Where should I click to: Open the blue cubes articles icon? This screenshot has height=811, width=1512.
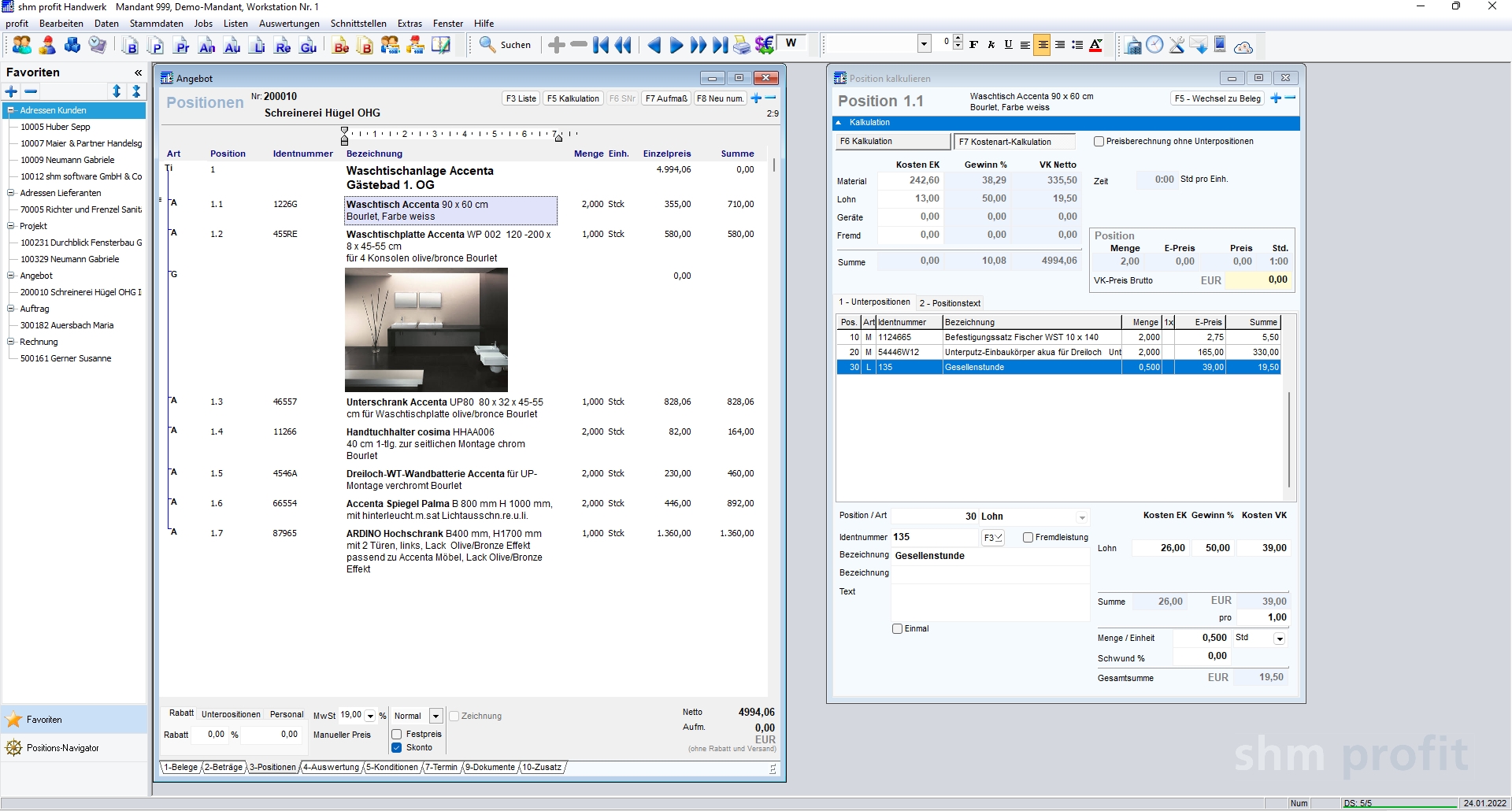[72, 46]
